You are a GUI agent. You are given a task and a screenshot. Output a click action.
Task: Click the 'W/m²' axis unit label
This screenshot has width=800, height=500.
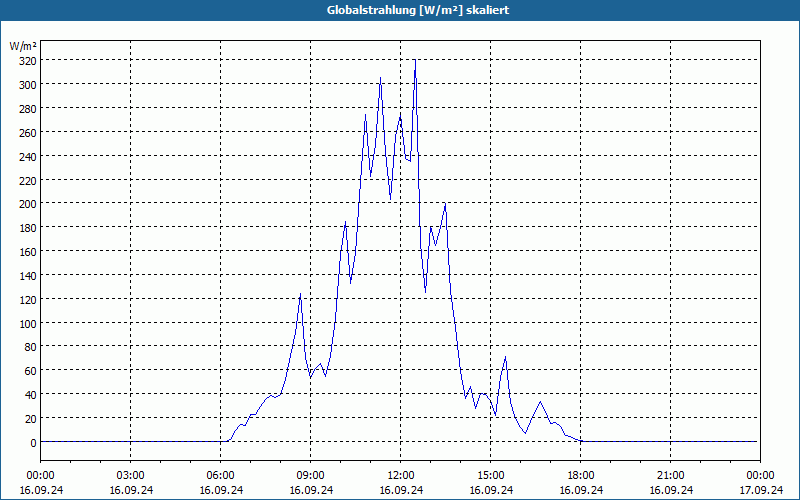[x=23, y=46]
